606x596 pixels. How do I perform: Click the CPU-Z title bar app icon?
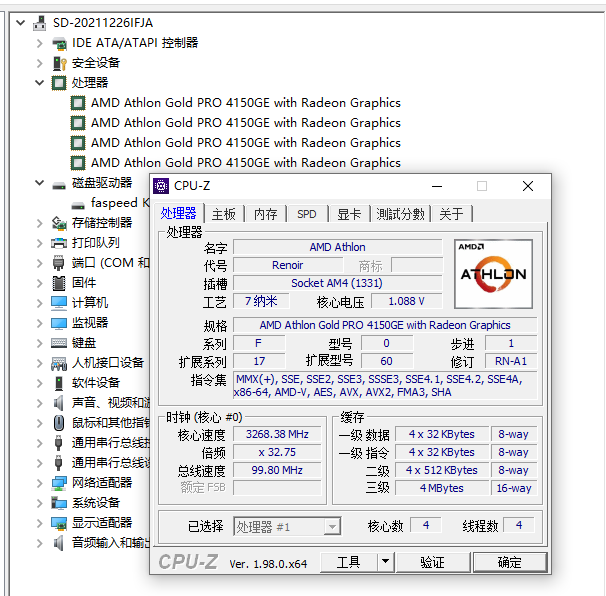[x=161, y=186]
